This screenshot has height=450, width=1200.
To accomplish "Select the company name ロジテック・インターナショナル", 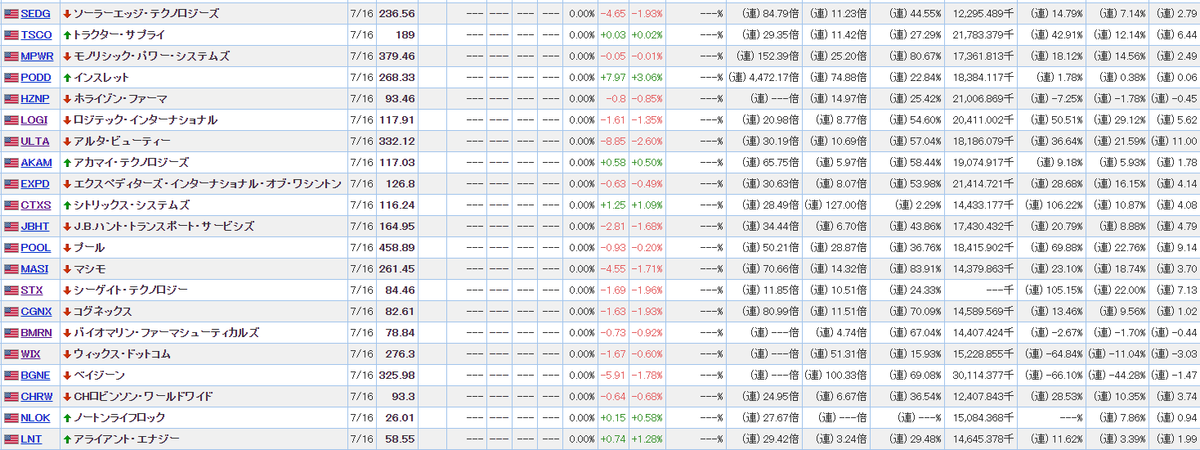I will click(145, 120).
